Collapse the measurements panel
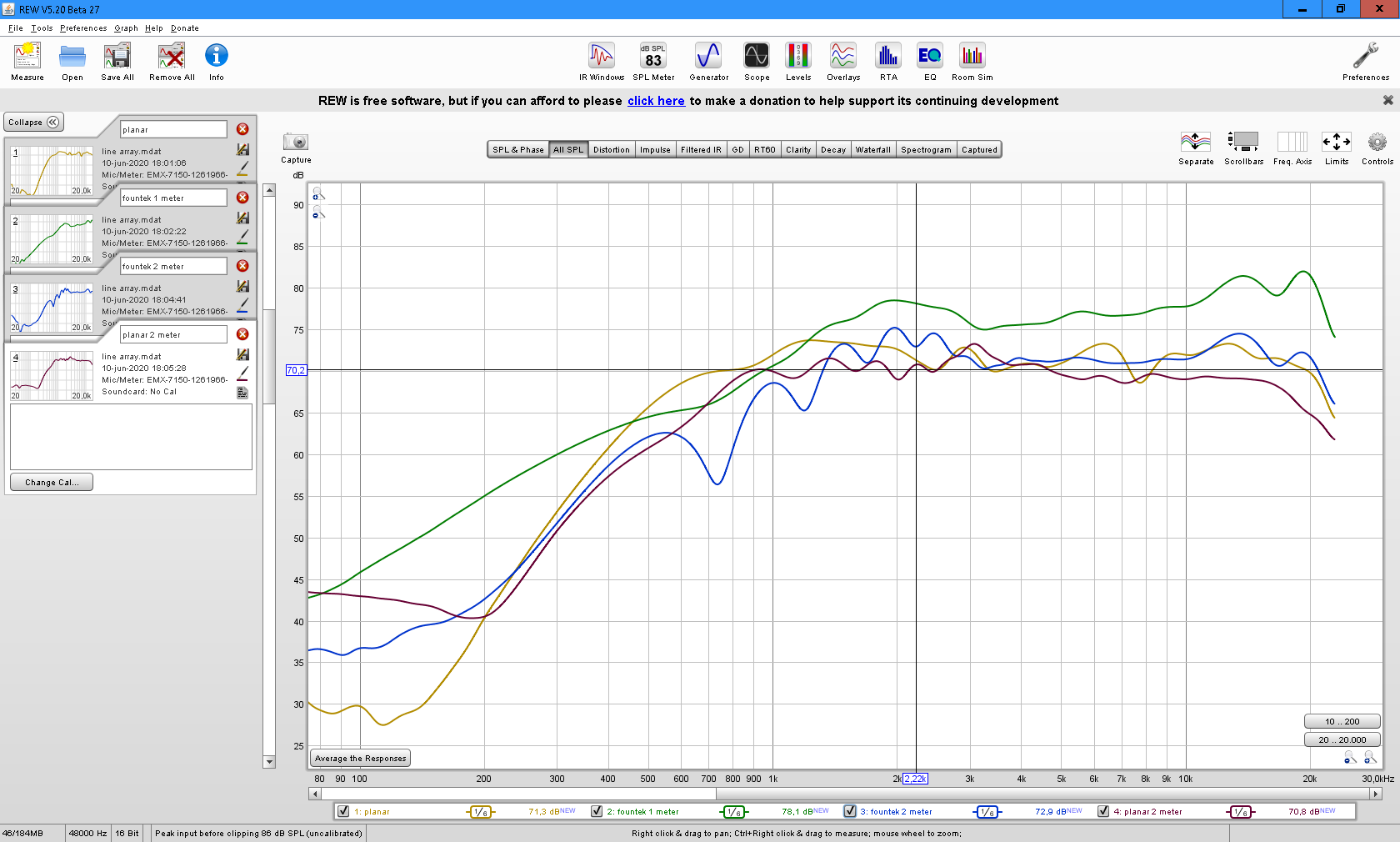 tap(33, 123)
